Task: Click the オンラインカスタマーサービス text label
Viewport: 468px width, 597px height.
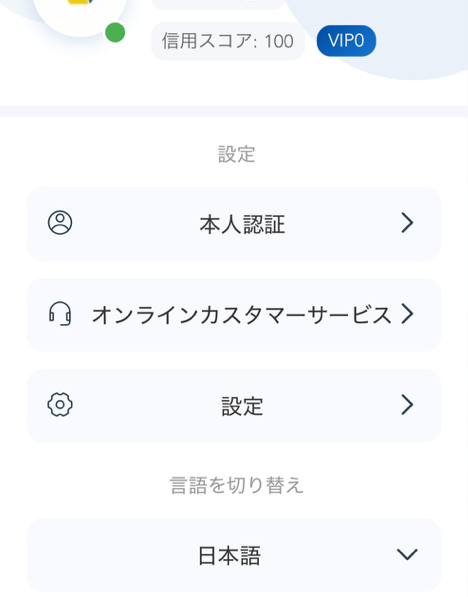Action: [242, 315]
